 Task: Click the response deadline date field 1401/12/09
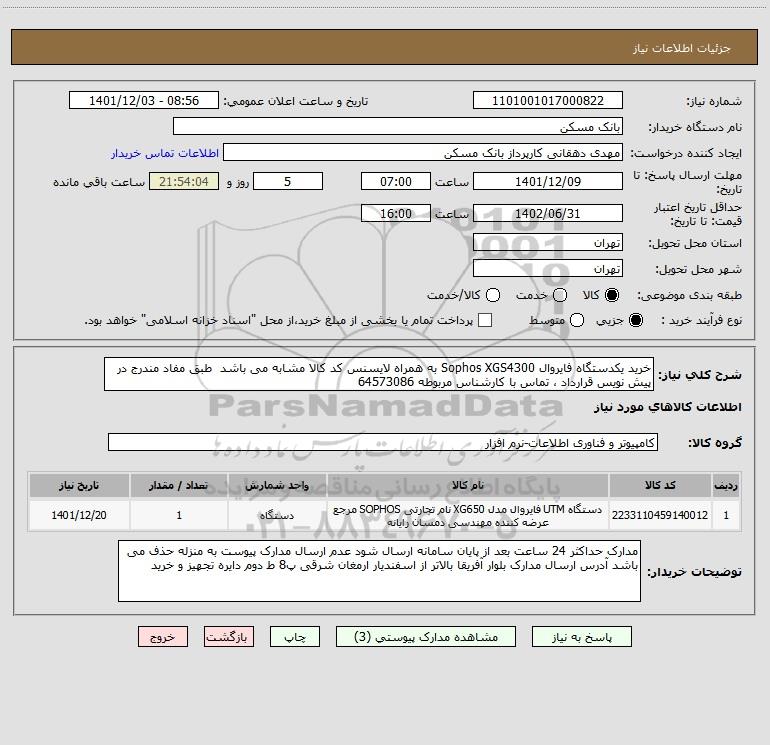click(547, 181)
